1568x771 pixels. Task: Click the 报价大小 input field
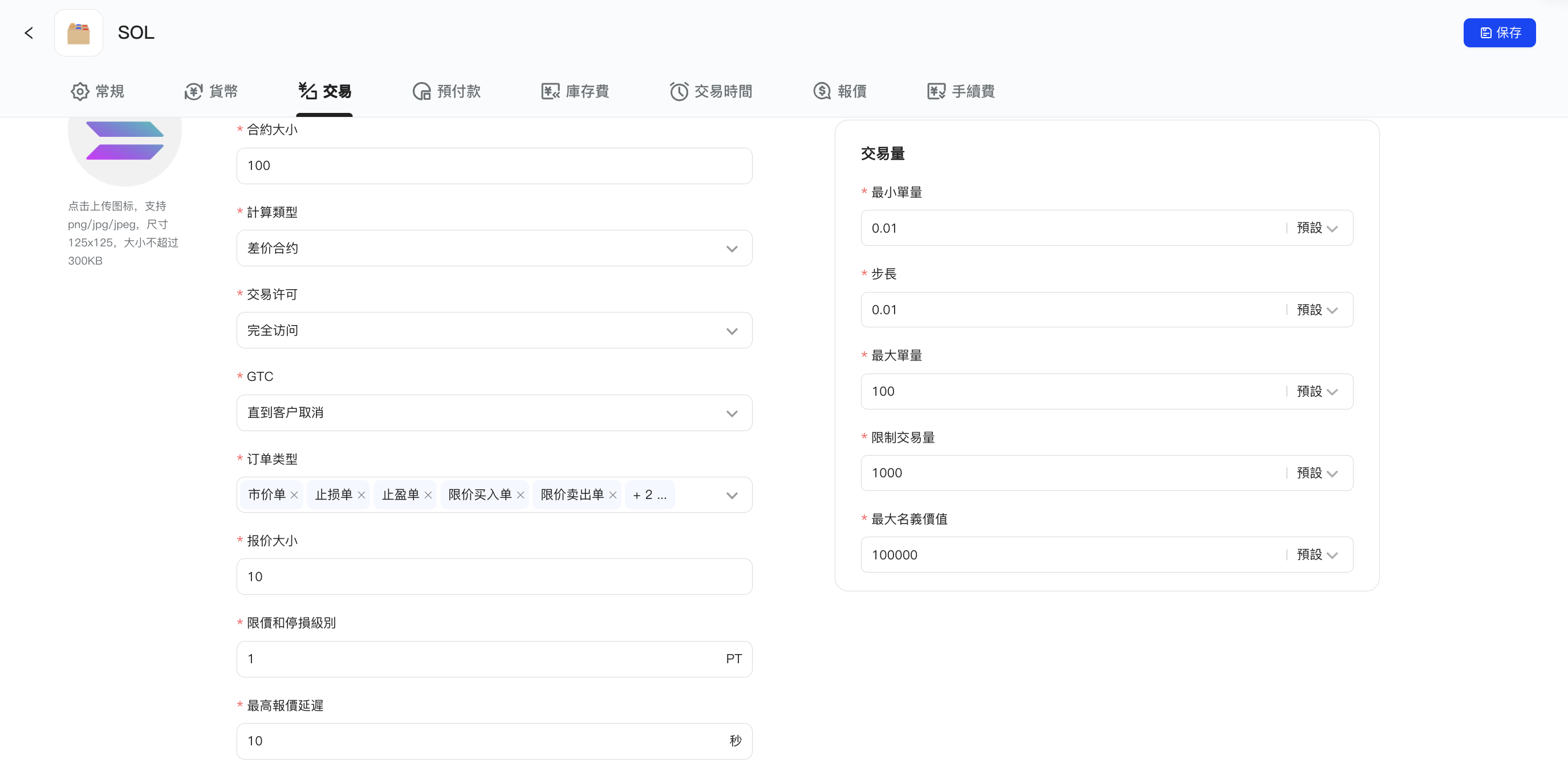[494, 577]
